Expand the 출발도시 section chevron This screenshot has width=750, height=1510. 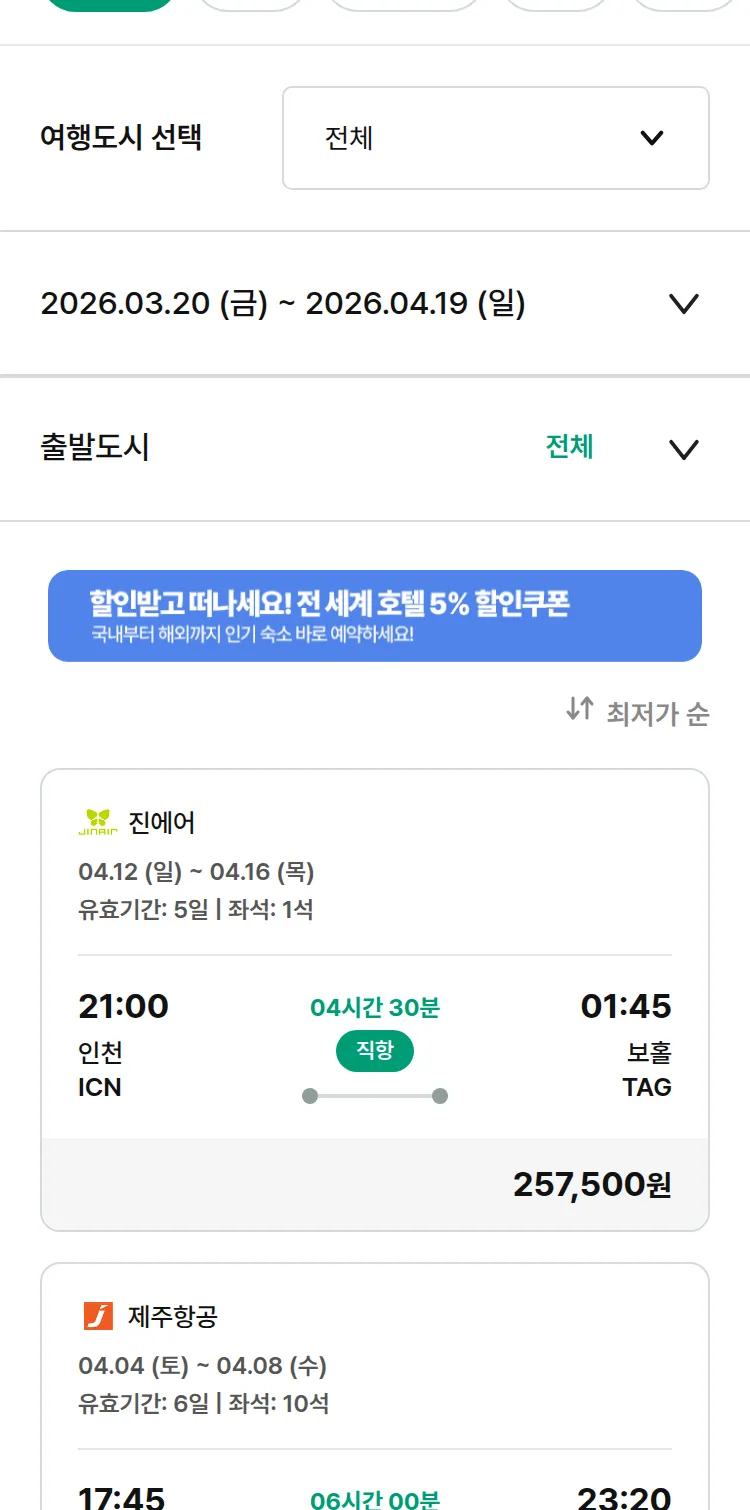tap(683, 449)
